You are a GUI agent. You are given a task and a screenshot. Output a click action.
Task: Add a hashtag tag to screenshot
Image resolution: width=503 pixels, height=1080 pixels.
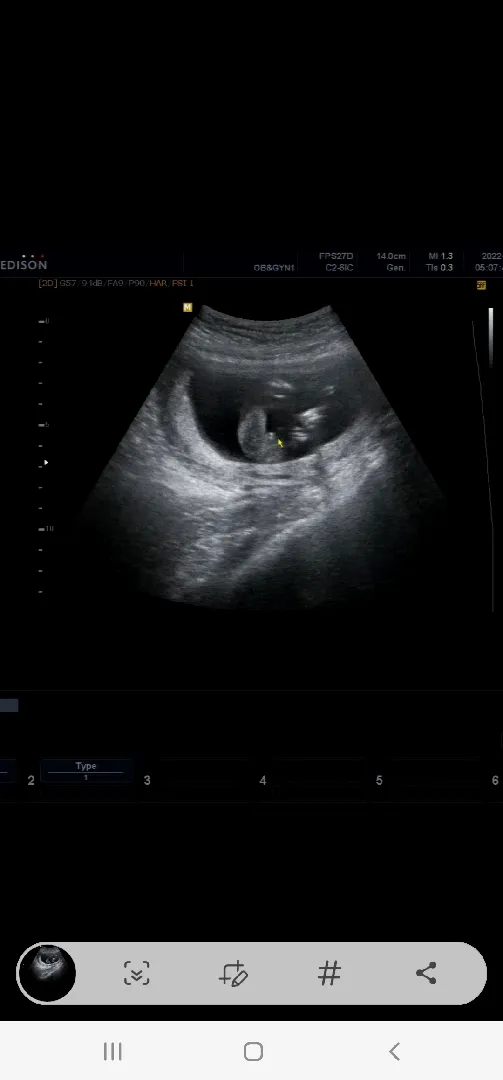coord(329,973)
